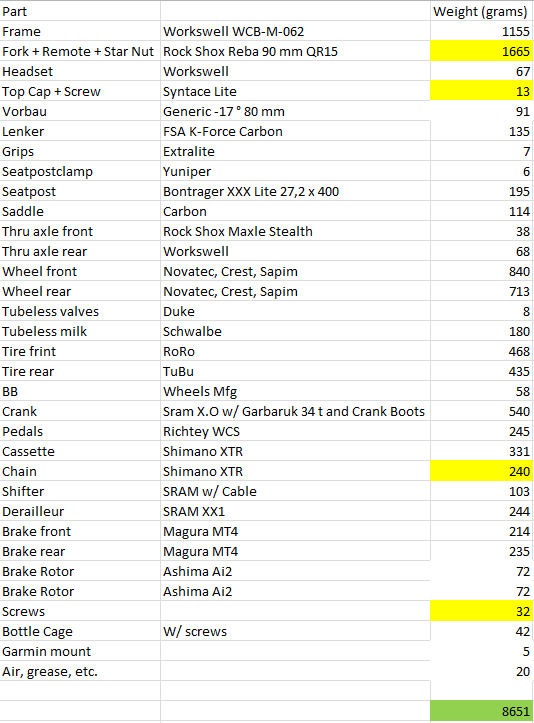The width and height of the screenshot is (534, 723).
Task: Select the Rock Shox Reba fork cell
Action: coord(295,51)
